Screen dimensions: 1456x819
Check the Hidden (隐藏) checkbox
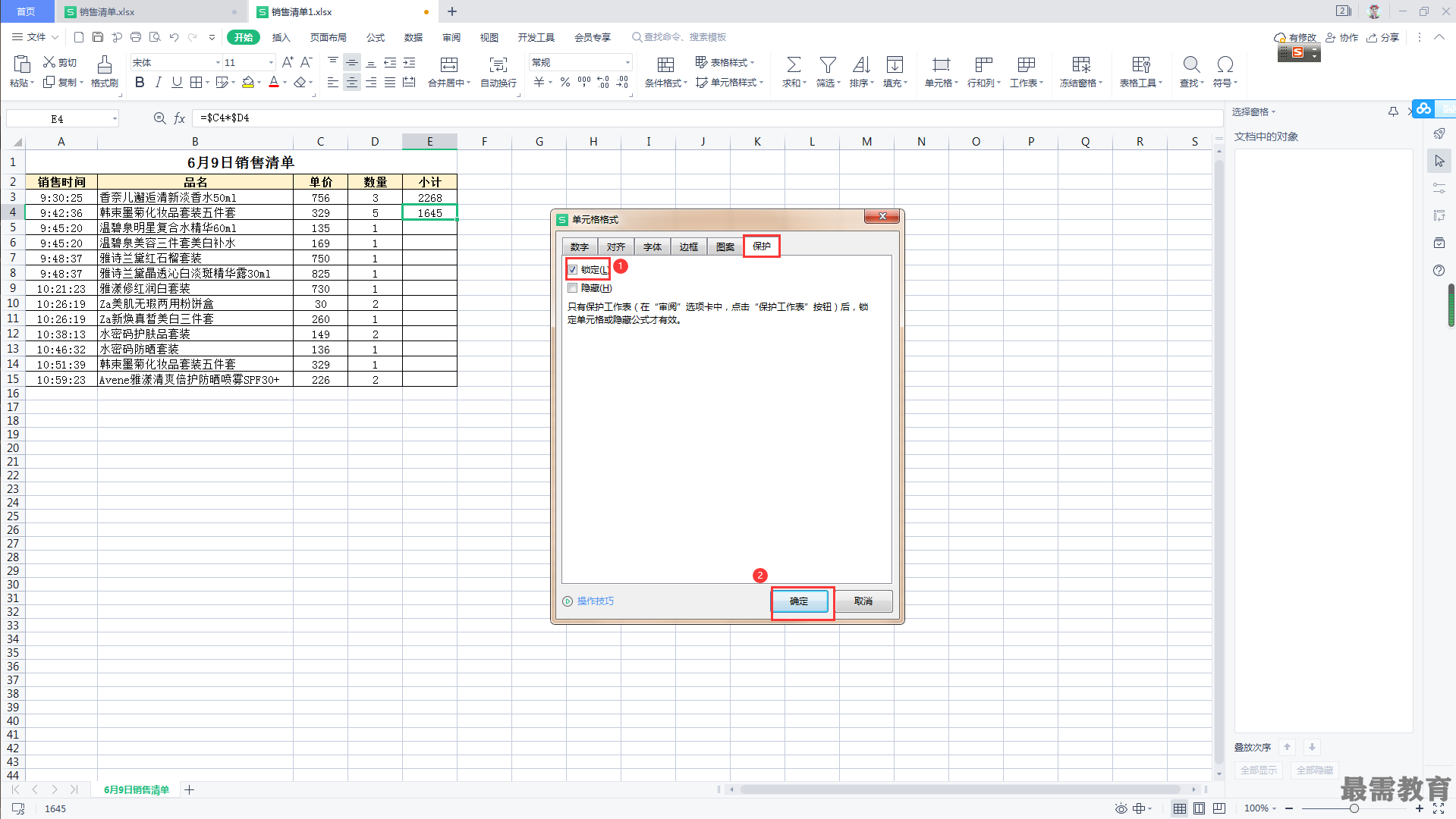pos(573,288)
